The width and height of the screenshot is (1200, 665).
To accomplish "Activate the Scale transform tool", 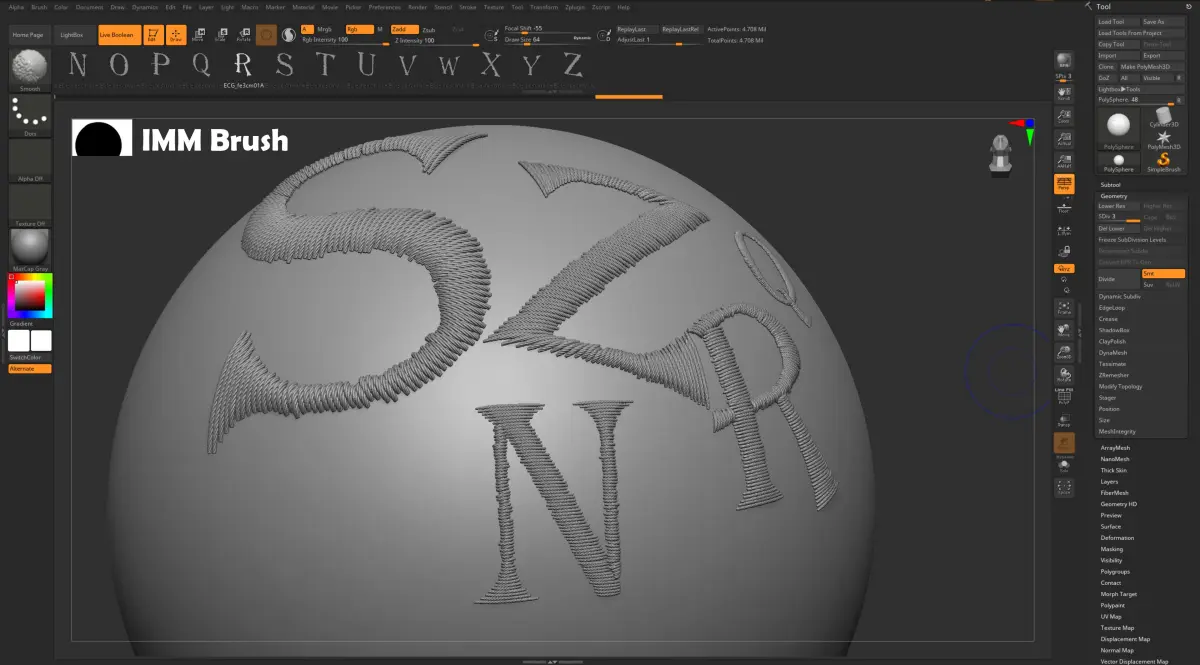I will [x=220, y=35].
